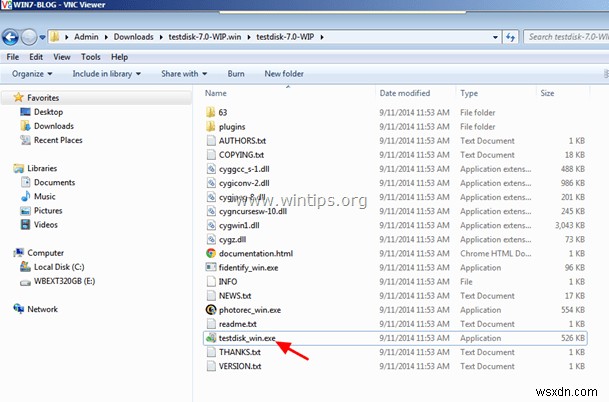The width and height of the screenshot is (609, 402).
Task: Sort by the Type column header
Action: (469, 93)
